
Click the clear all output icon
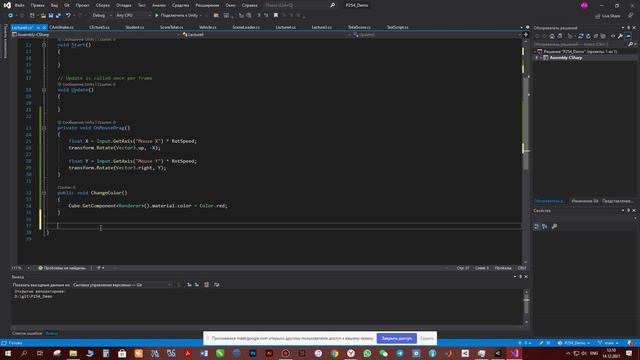[x=207, y=284]
